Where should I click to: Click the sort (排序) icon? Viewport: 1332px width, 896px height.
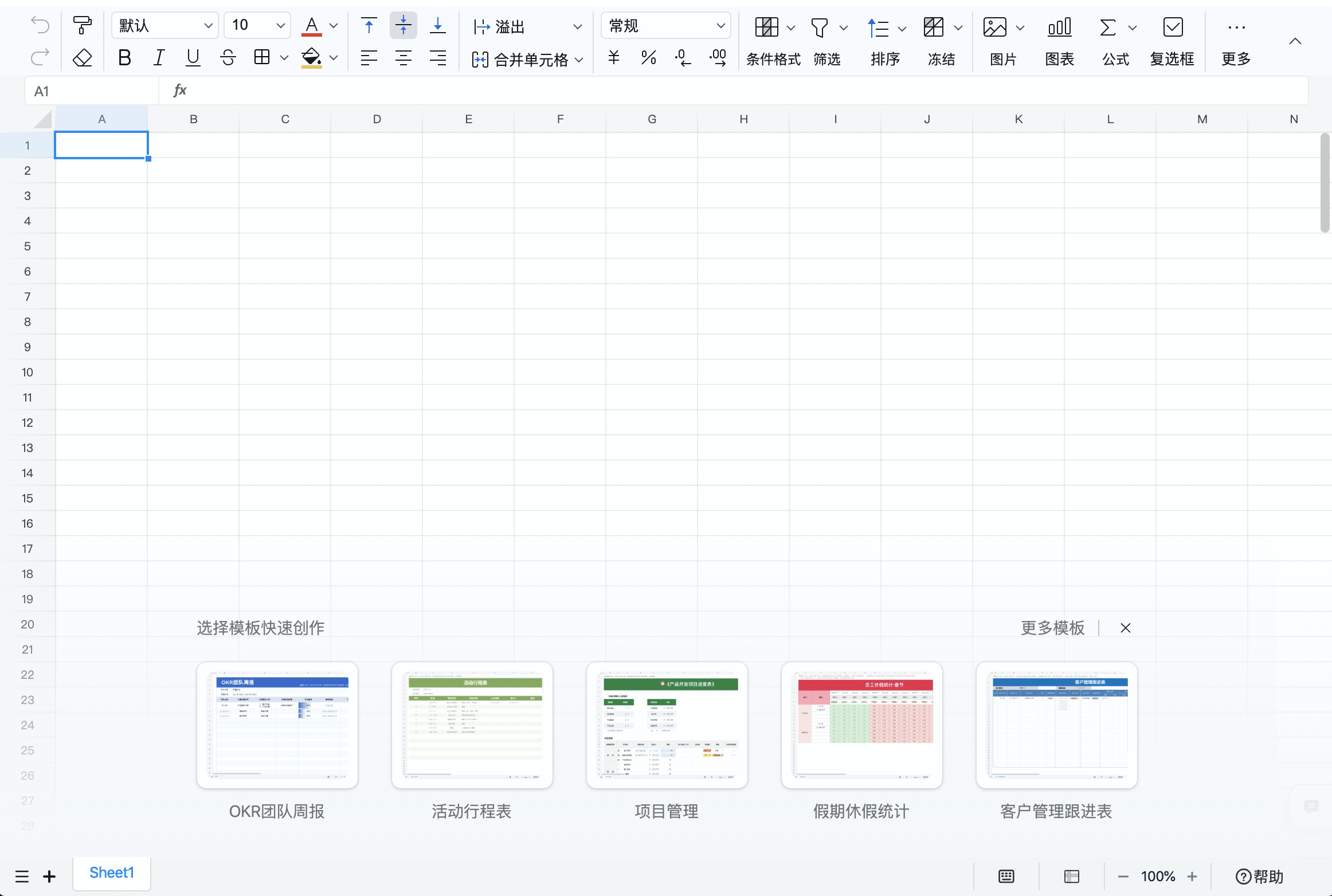[x=877, y=27]
